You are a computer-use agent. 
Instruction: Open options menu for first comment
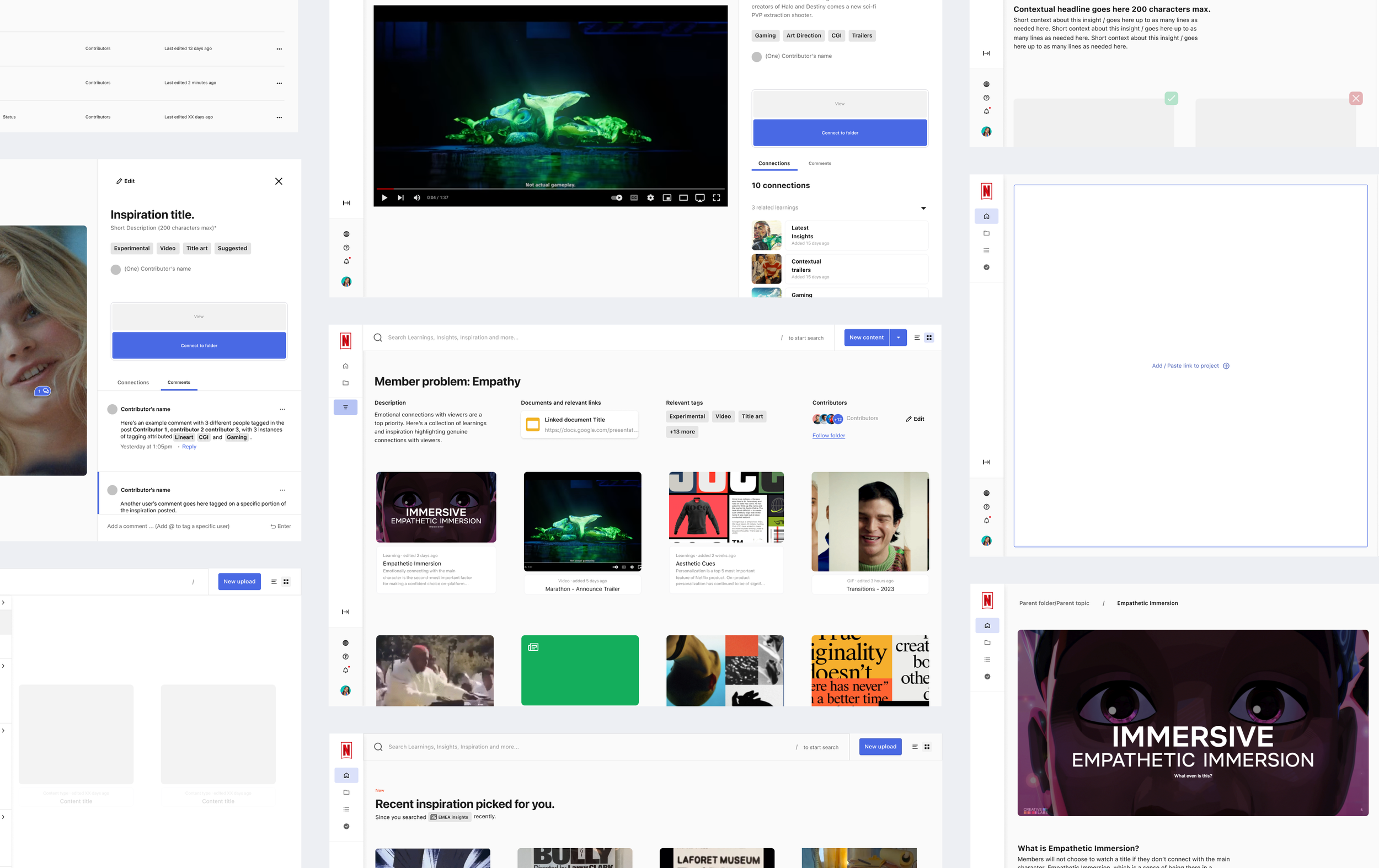click(x=282, y=409)
